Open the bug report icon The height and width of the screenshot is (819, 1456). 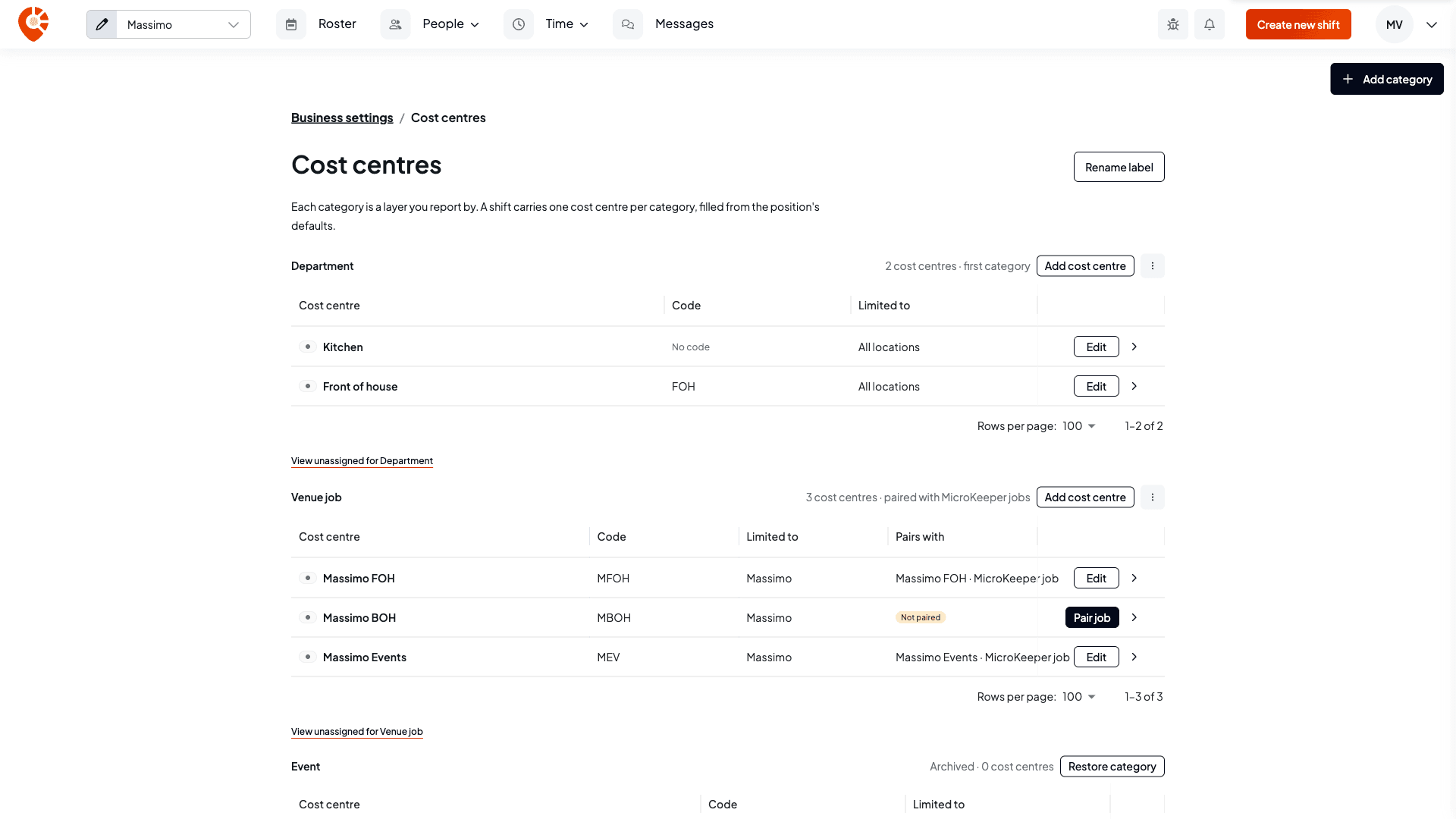[1173, 24]
